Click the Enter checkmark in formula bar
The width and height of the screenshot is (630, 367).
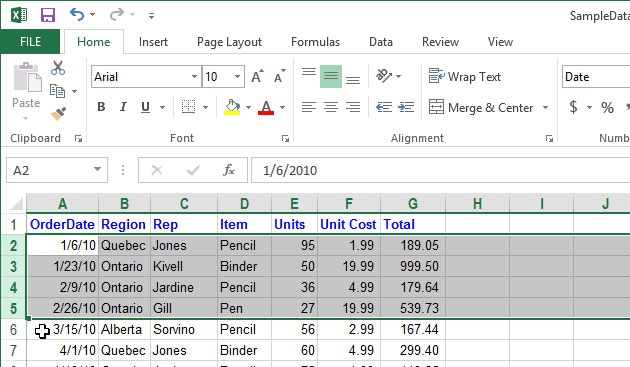(193, 170)
